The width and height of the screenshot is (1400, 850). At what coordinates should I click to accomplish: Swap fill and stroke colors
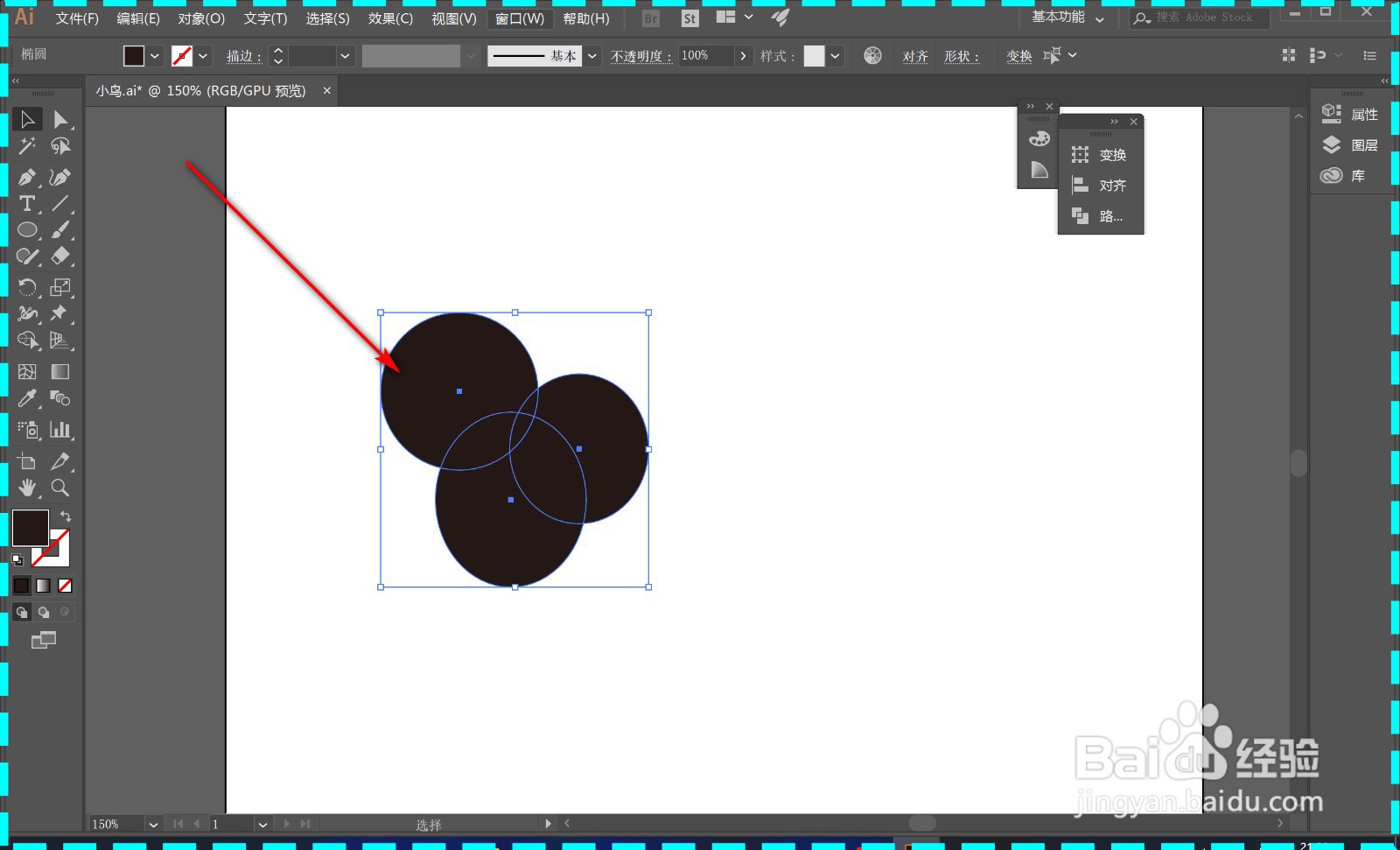(x=66, y=516)
